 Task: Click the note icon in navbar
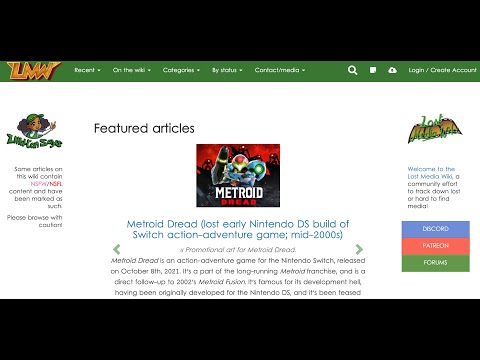click(373, 70)
